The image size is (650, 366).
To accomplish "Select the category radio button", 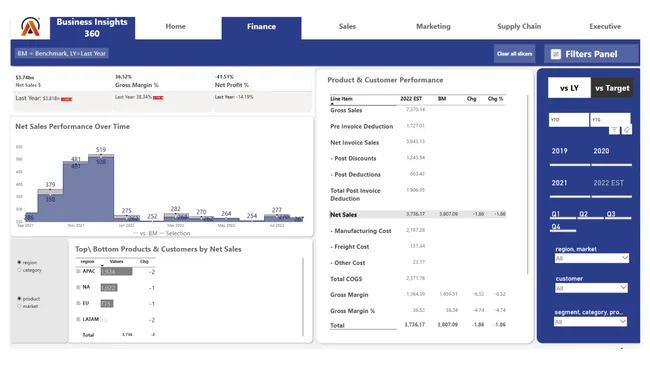I will [x=19, y=270].
